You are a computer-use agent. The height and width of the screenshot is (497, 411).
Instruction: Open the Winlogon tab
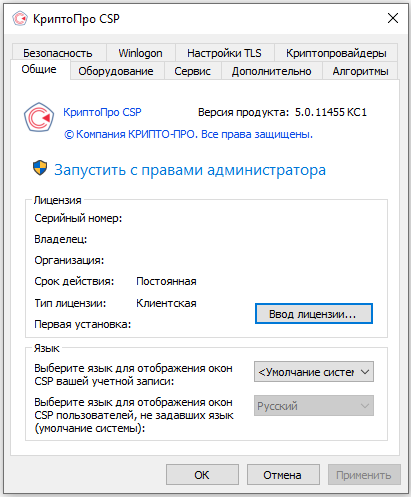pos(140,53)
